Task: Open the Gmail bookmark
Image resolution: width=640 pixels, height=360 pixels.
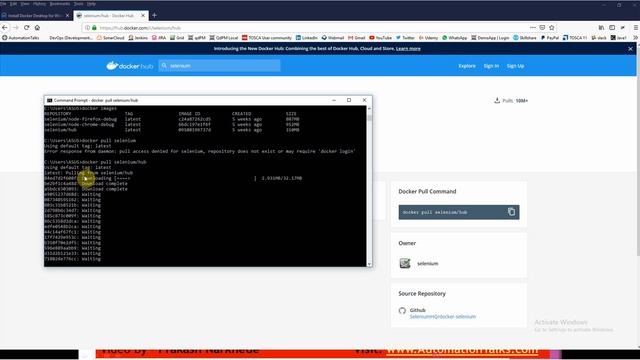Action: [356, 38]
